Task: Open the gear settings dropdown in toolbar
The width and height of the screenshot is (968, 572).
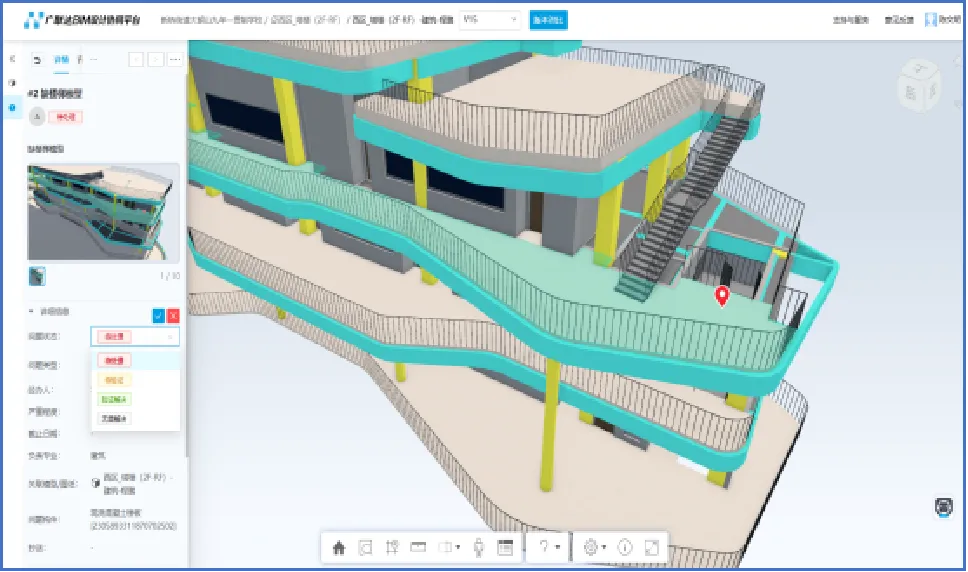Action: pyautogui.click(x=595, y=547)
